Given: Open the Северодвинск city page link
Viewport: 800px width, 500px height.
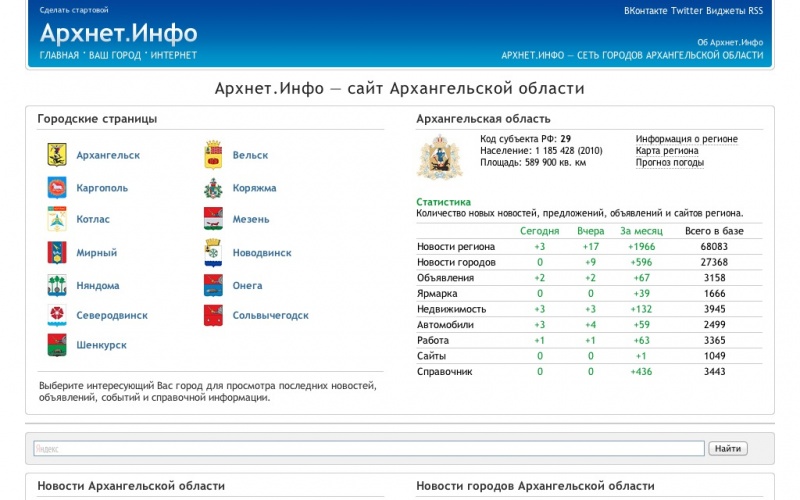Looking at the screenshot, I should pos(112,315).
